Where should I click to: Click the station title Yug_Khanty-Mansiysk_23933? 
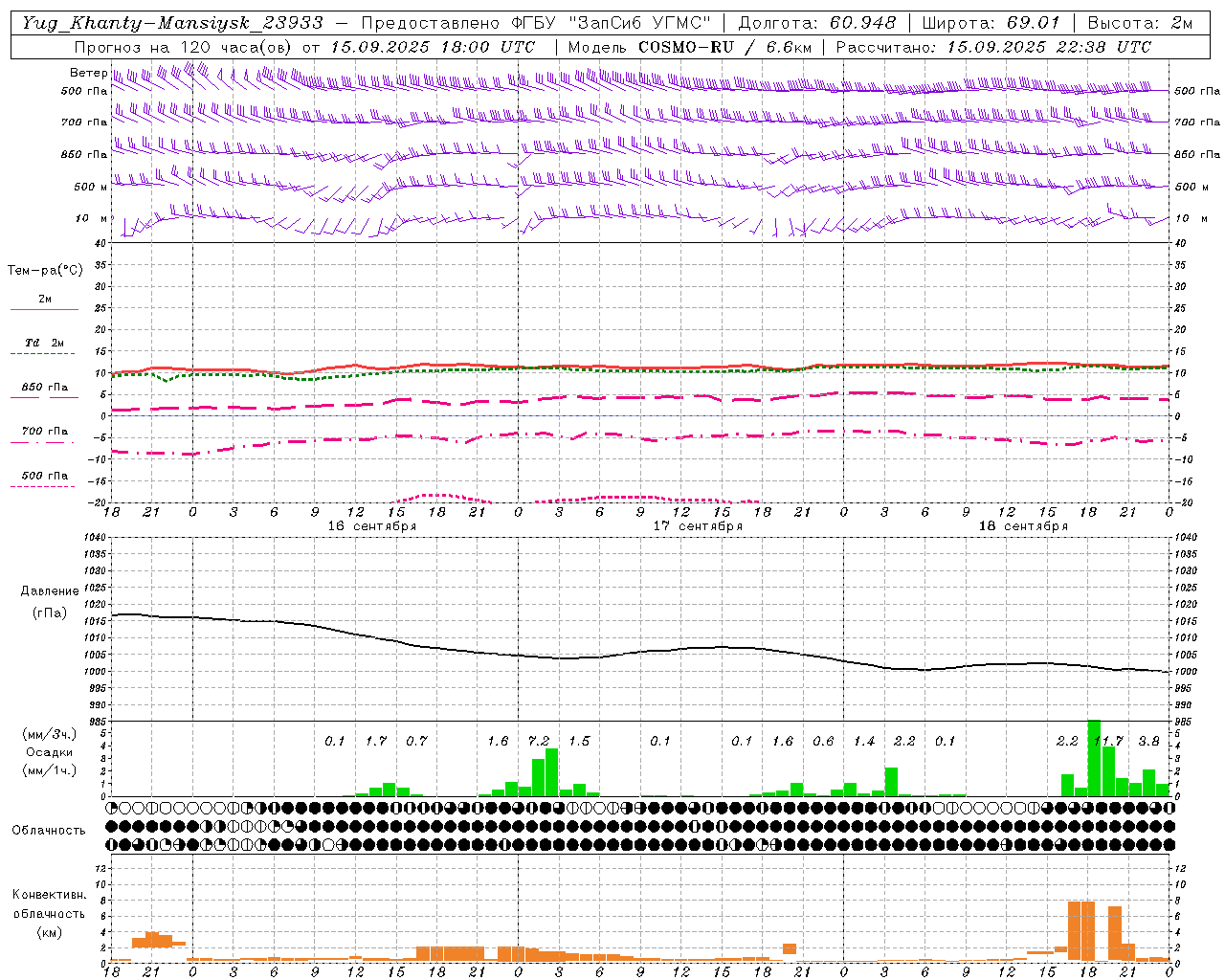coord(172,23)
